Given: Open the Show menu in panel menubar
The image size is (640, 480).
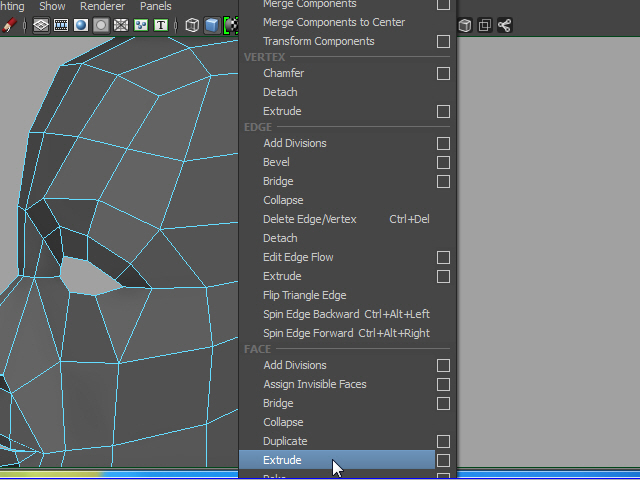Looking at the screenshot, I should (52, 6).
